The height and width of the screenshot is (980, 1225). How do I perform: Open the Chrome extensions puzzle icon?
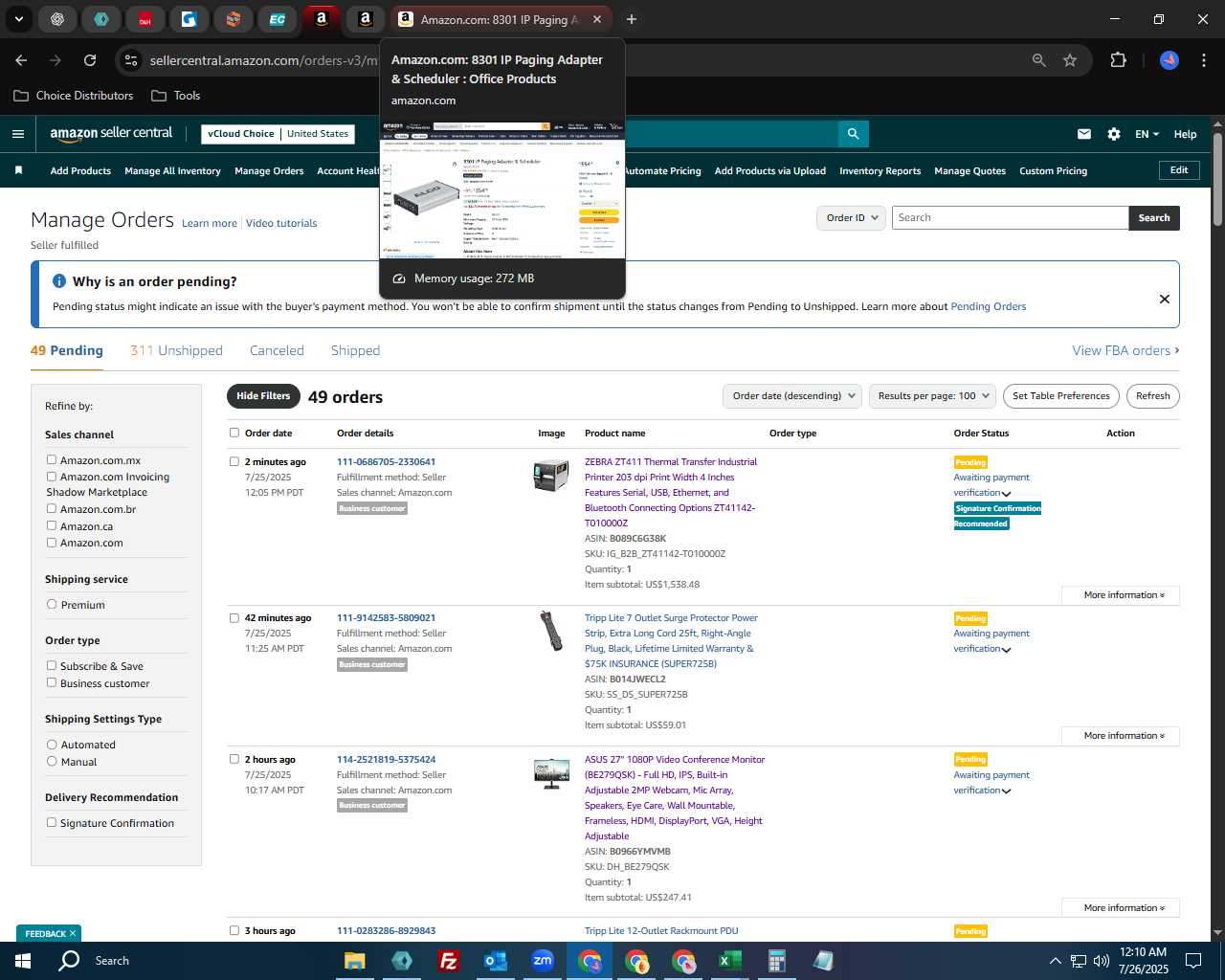coord(1118,60)
